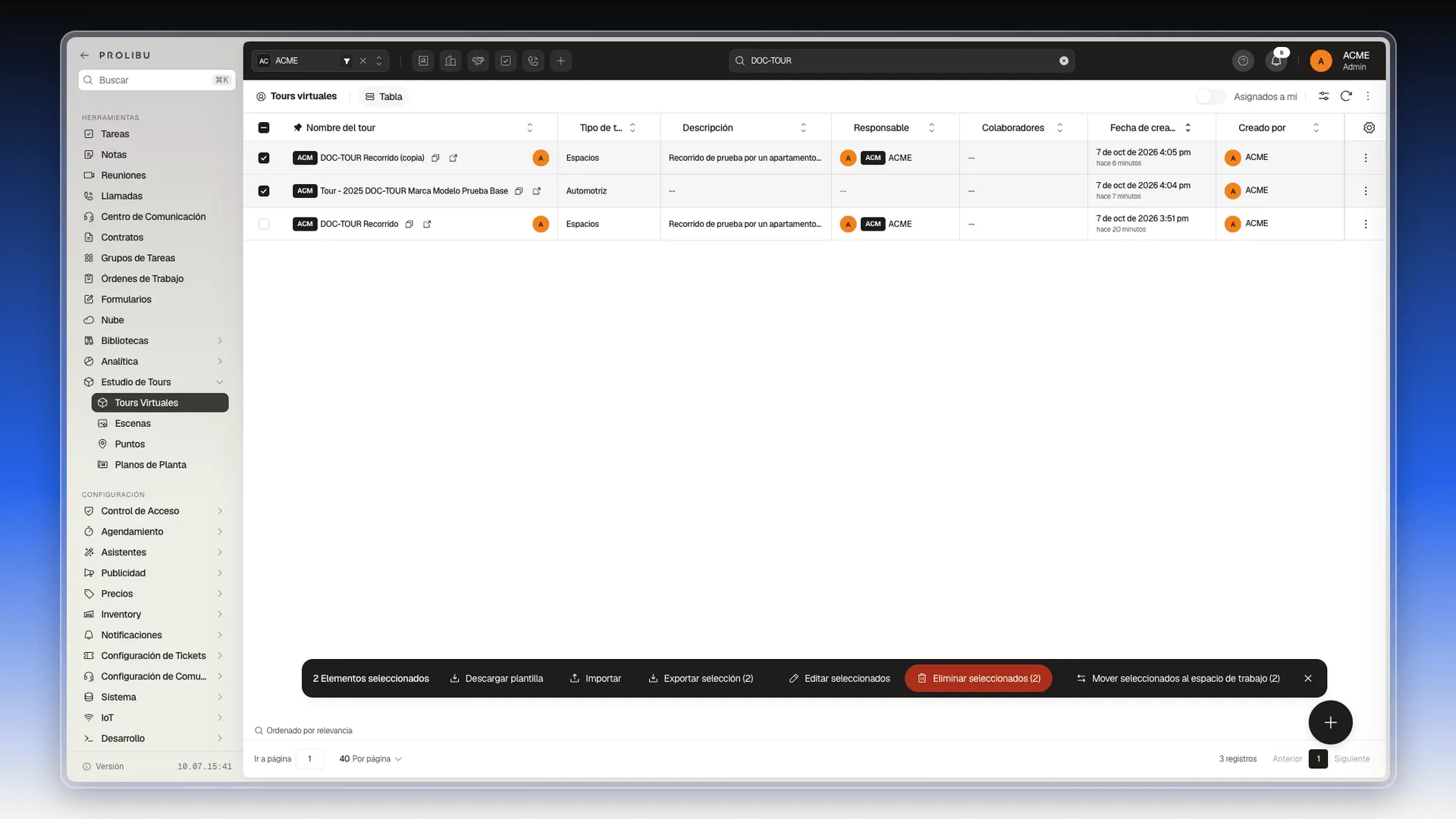The height and width of the screenshot is (819, 1456).
Task: Click the phone calls icon in top toolbar
Action: 533,61
